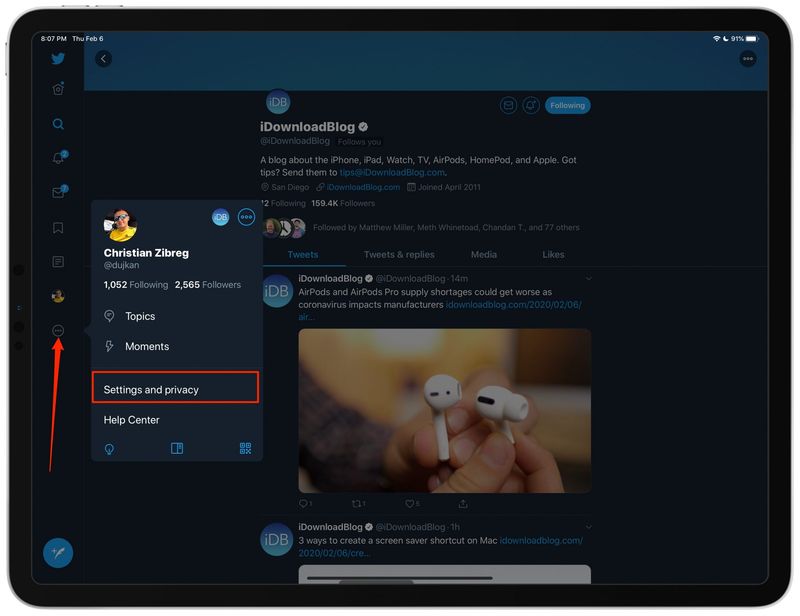Open the 1,052 Following list
Viewport: 800px width, 616px height.
coord(136,285)
